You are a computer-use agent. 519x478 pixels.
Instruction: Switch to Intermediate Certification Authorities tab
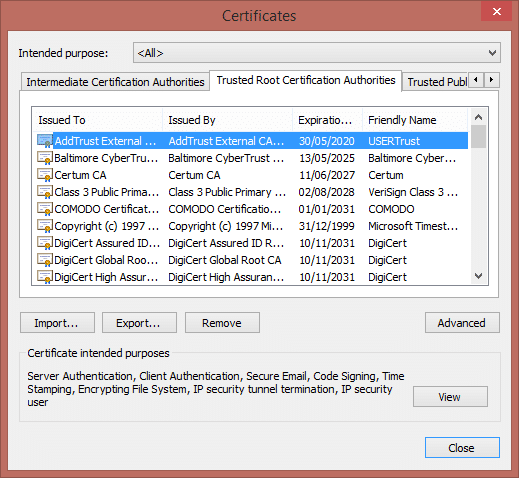115,82
